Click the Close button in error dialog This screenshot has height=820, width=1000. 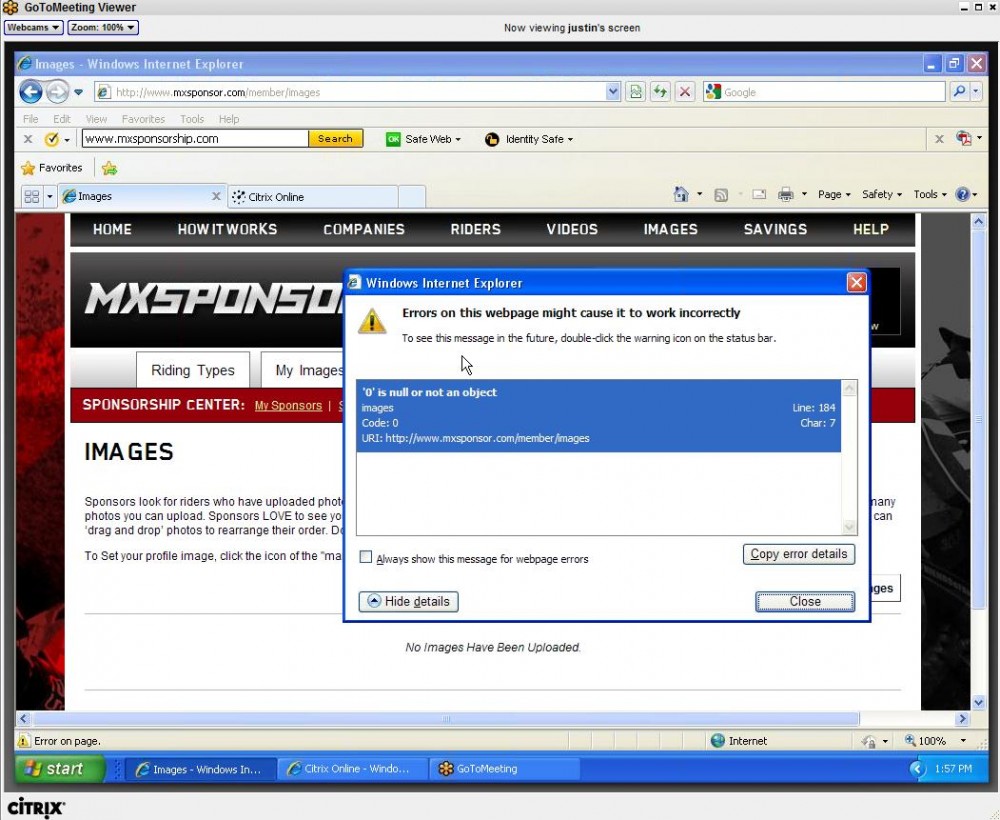(x=805, y=601)
